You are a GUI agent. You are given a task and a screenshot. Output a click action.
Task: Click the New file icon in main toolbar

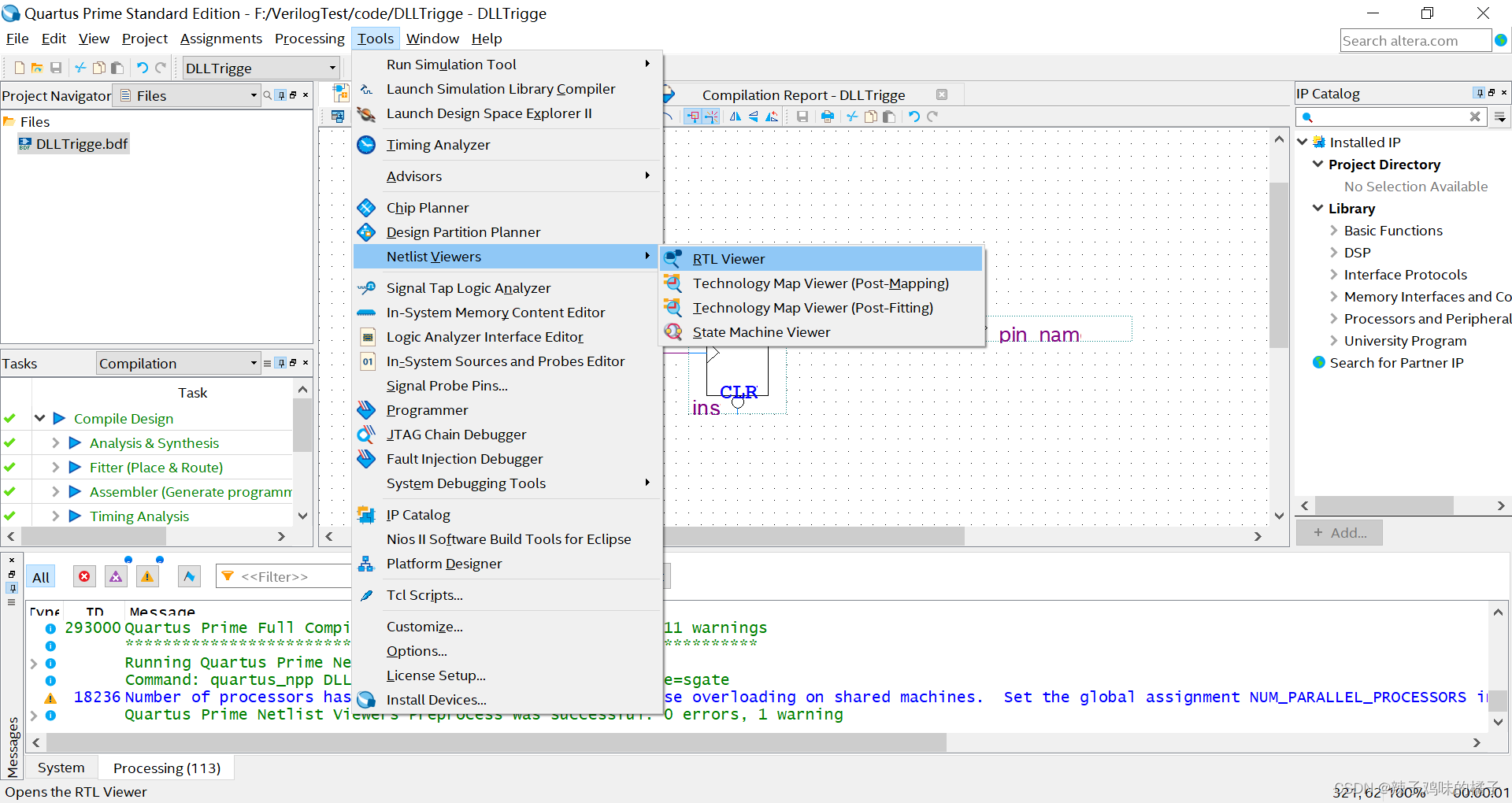pos(20,68)
